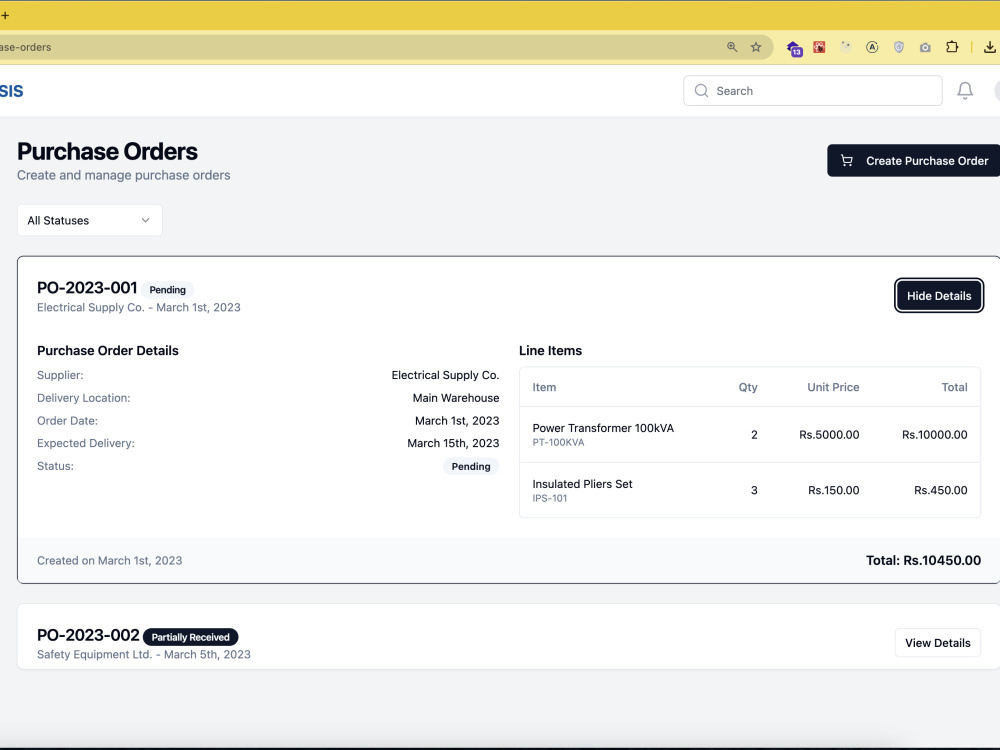Click quantity 2 for Power Transformer
Image resolution: width=1000 pixels, height=750 pixels.
click(754, 435)
